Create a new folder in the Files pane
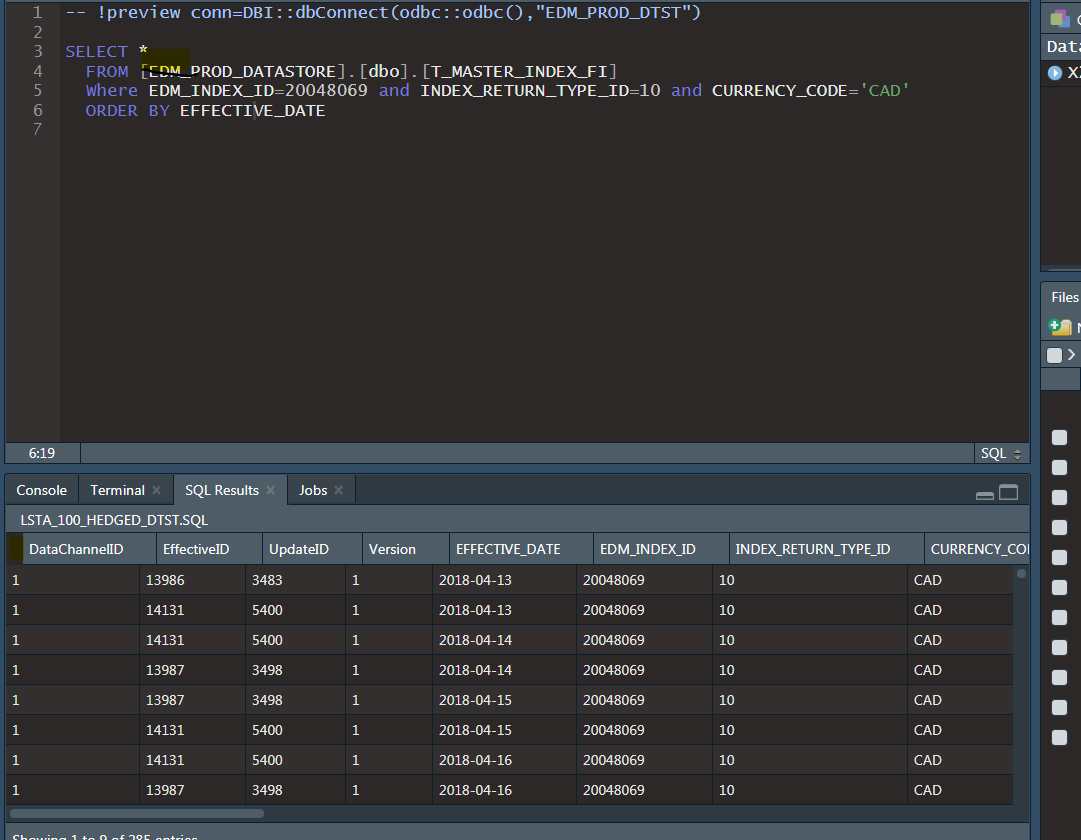The width and height of the screenshot is (1081, 840). click(x=1060, y=327)
